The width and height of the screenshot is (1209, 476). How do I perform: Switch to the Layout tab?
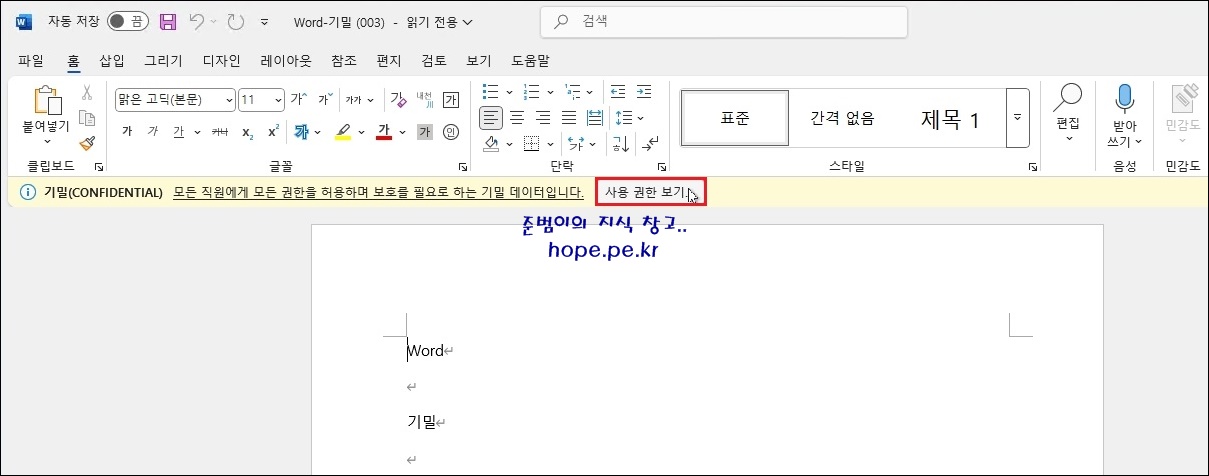tap(286, 60)
